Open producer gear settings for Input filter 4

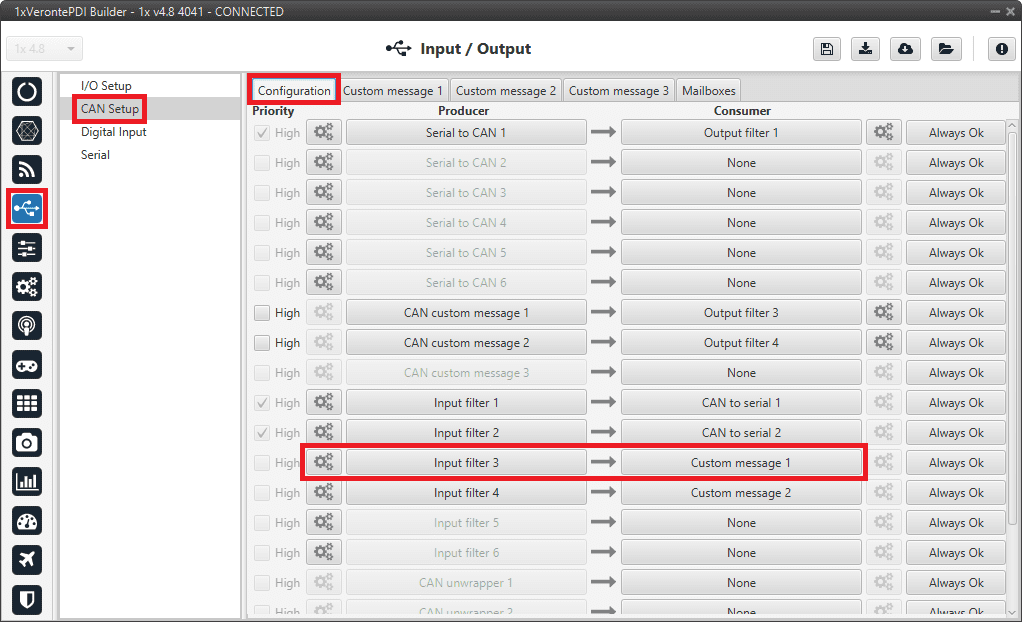point(324,492)
